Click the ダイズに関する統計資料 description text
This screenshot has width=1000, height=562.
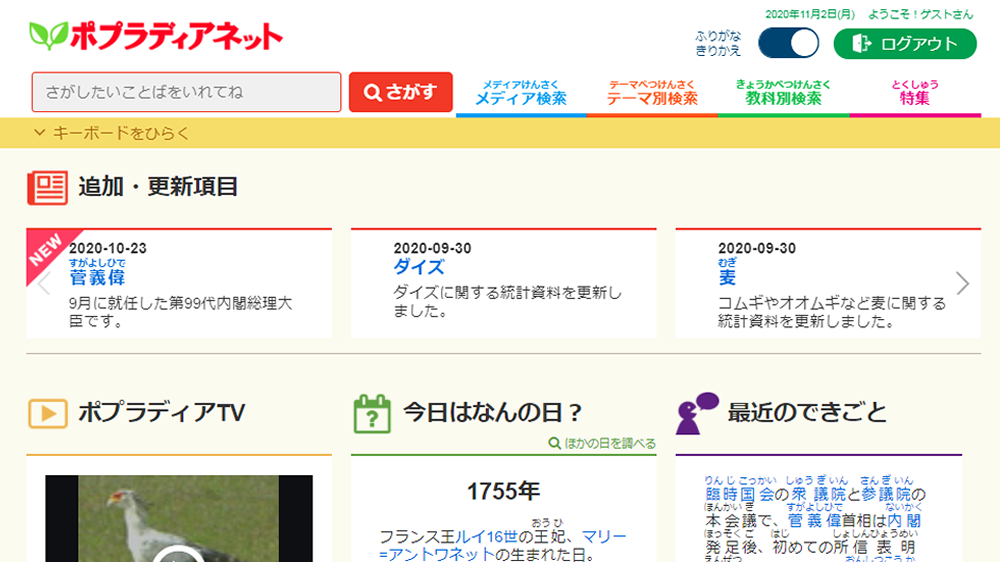[x=507, y=301]
